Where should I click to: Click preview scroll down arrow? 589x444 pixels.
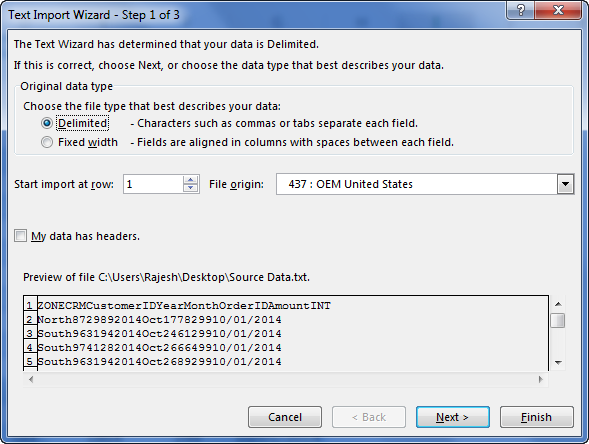(x=558, y=362)
